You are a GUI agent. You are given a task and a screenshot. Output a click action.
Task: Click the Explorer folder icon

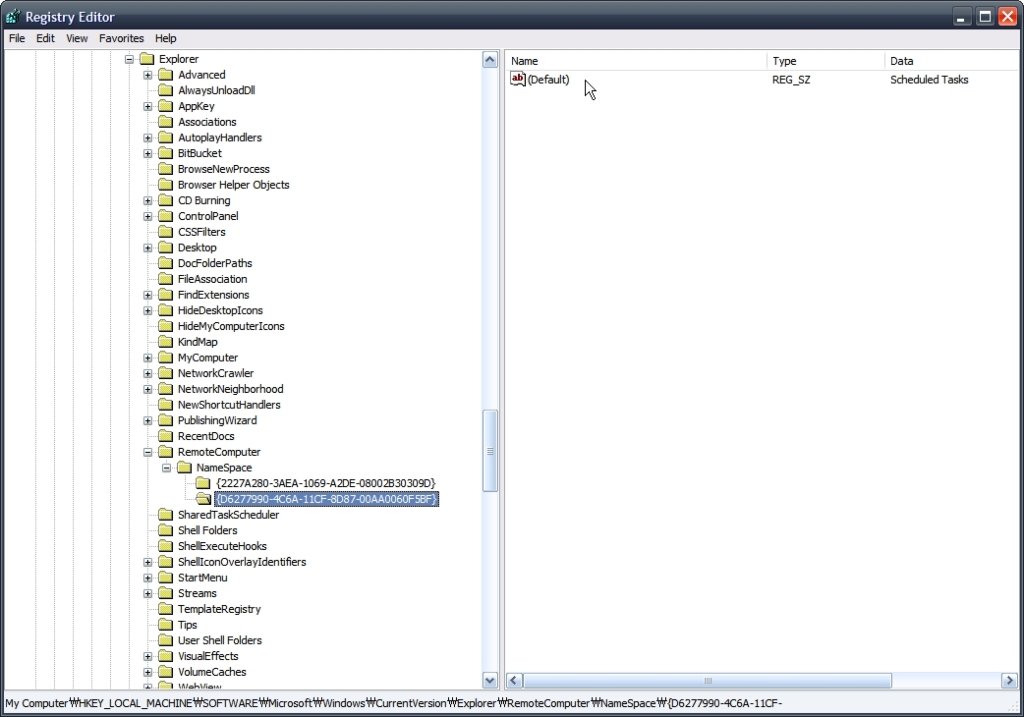point(147,59)
